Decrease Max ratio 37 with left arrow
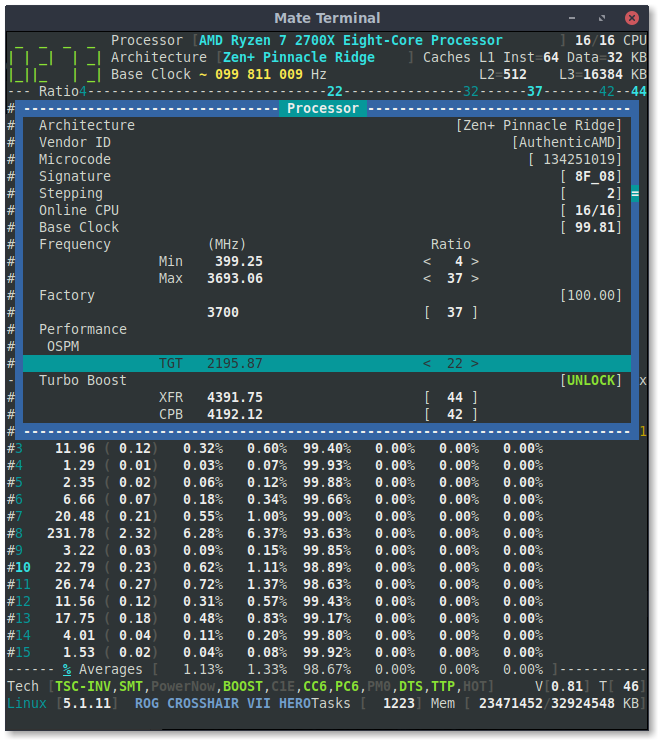Viewport: 658px width, 740px height. coord(427,278)
